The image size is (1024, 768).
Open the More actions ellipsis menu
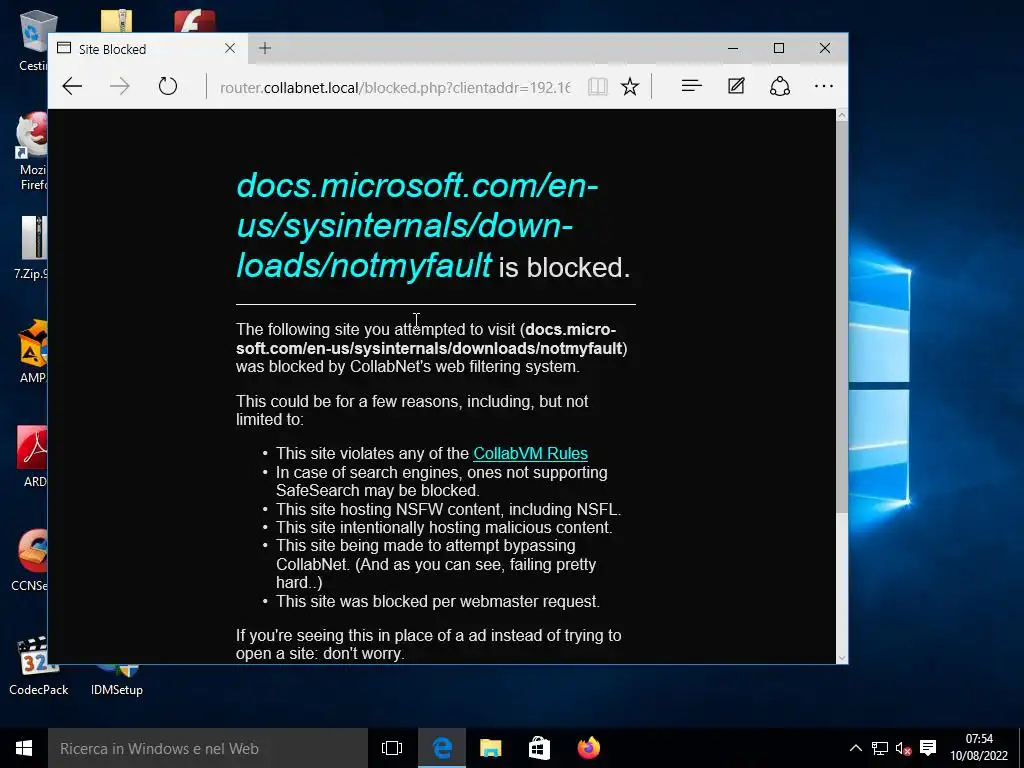pos(824,86)
